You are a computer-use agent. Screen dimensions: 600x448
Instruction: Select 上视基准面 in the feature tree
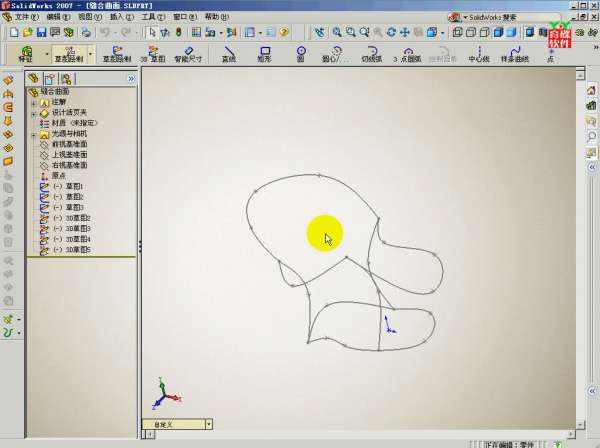tap(69, 155)
